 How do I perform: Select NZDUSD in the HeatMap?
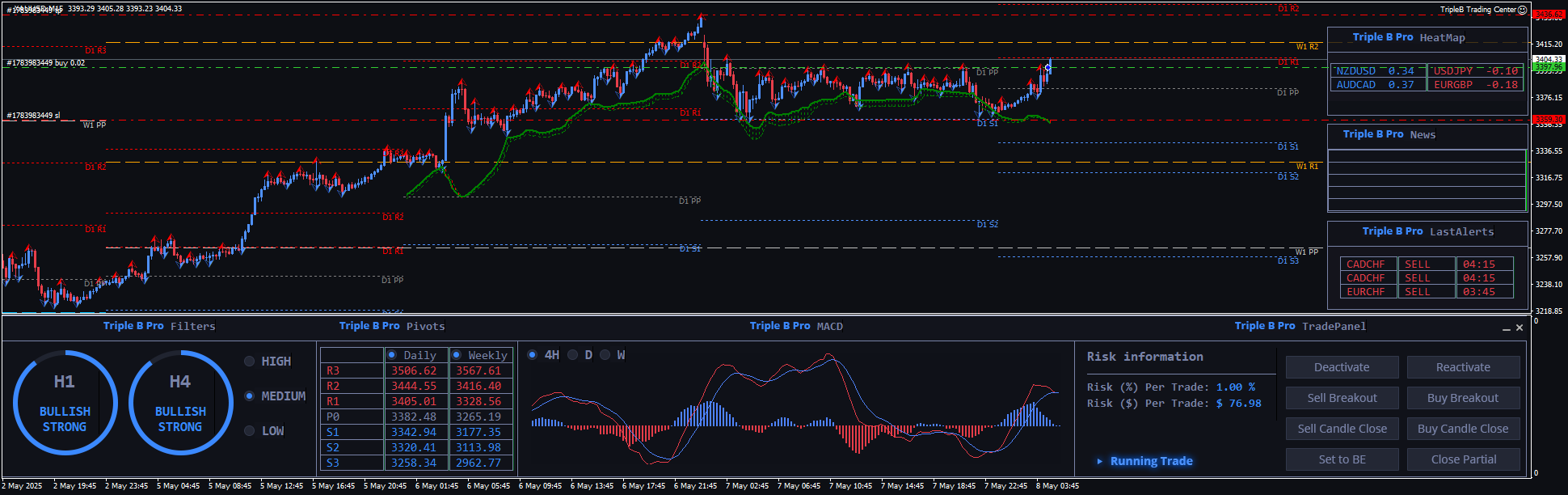[x=1355, y=71]
